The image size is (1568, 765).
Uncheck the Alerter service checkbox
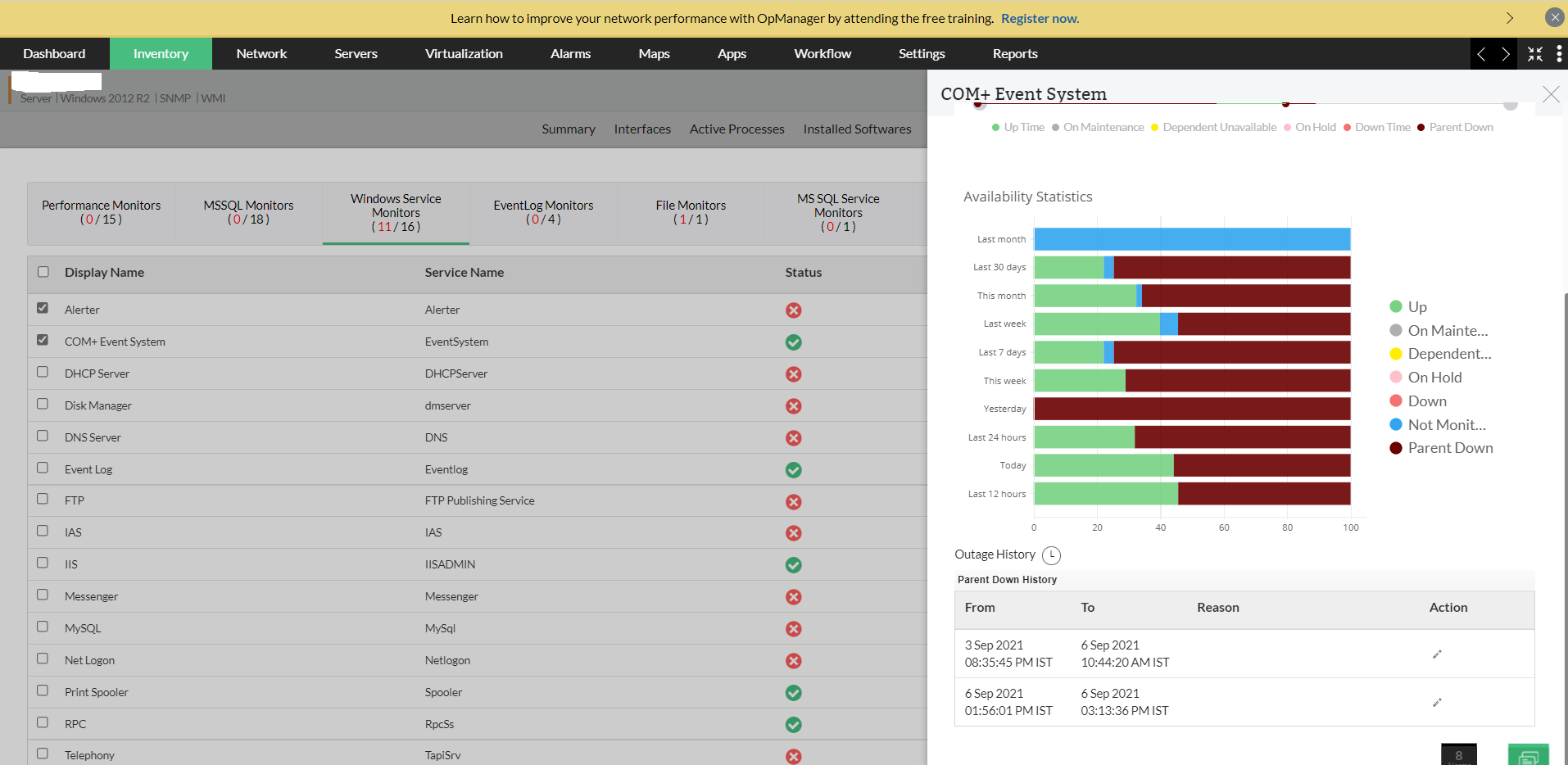[x=43, y=308]
